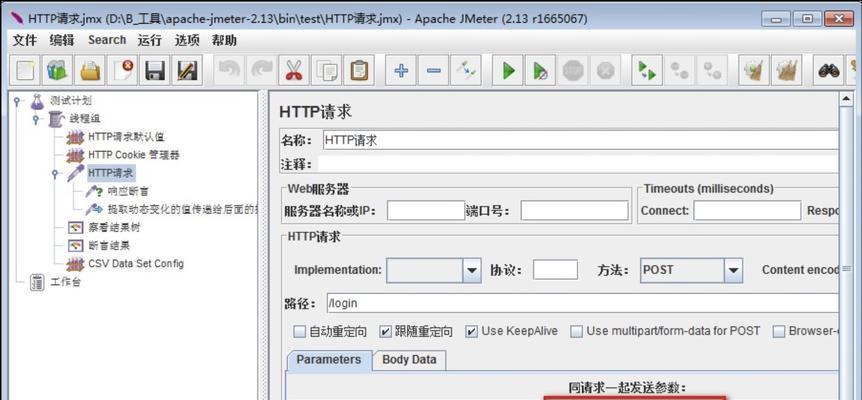This screenshot has height=400, width=862.
Task: Start the test with green play icon
Action: click(508, 70)
